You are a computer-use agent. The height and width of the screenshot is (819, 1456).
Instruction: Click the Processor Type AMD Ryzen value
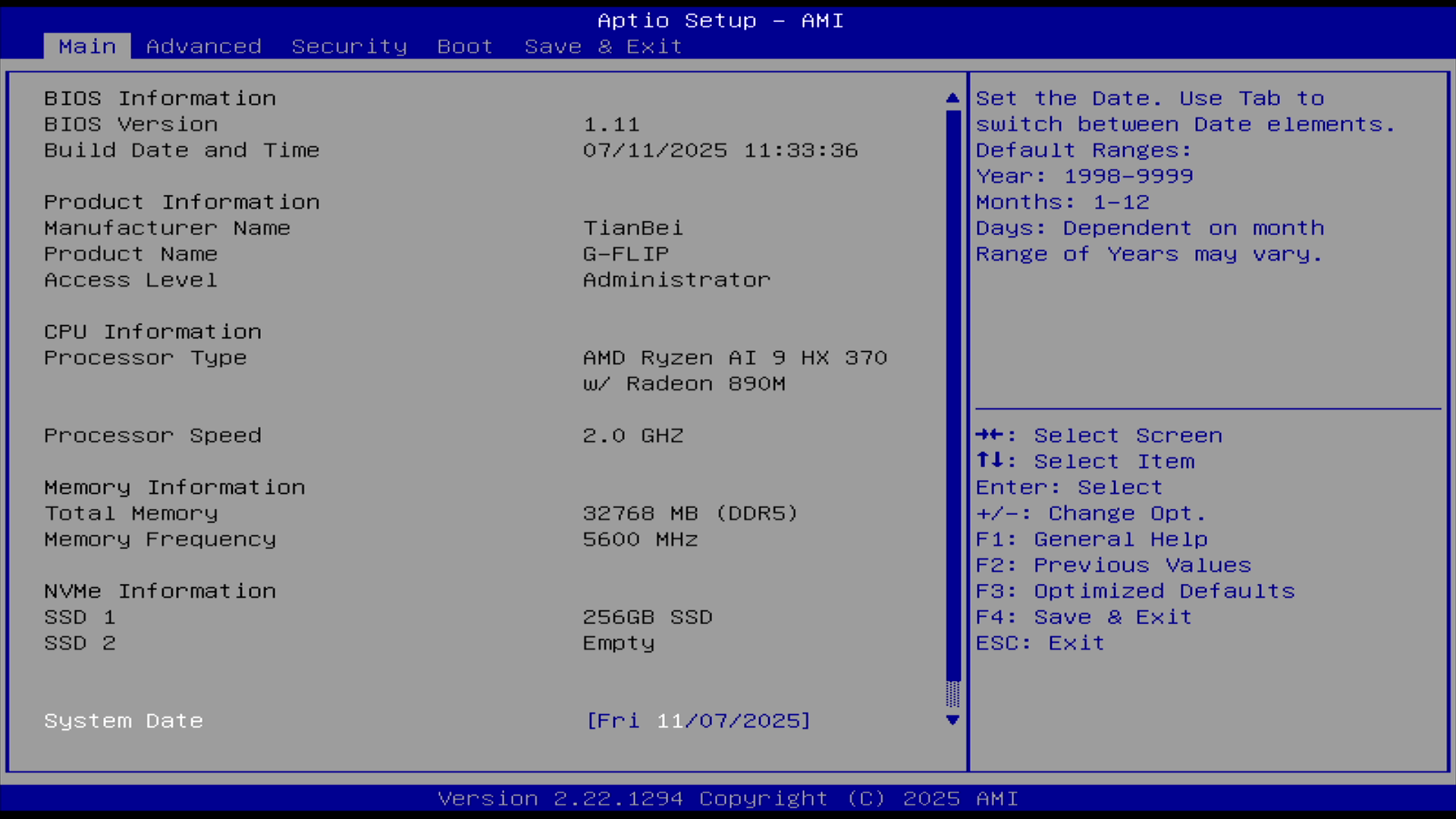coord(734,358)
